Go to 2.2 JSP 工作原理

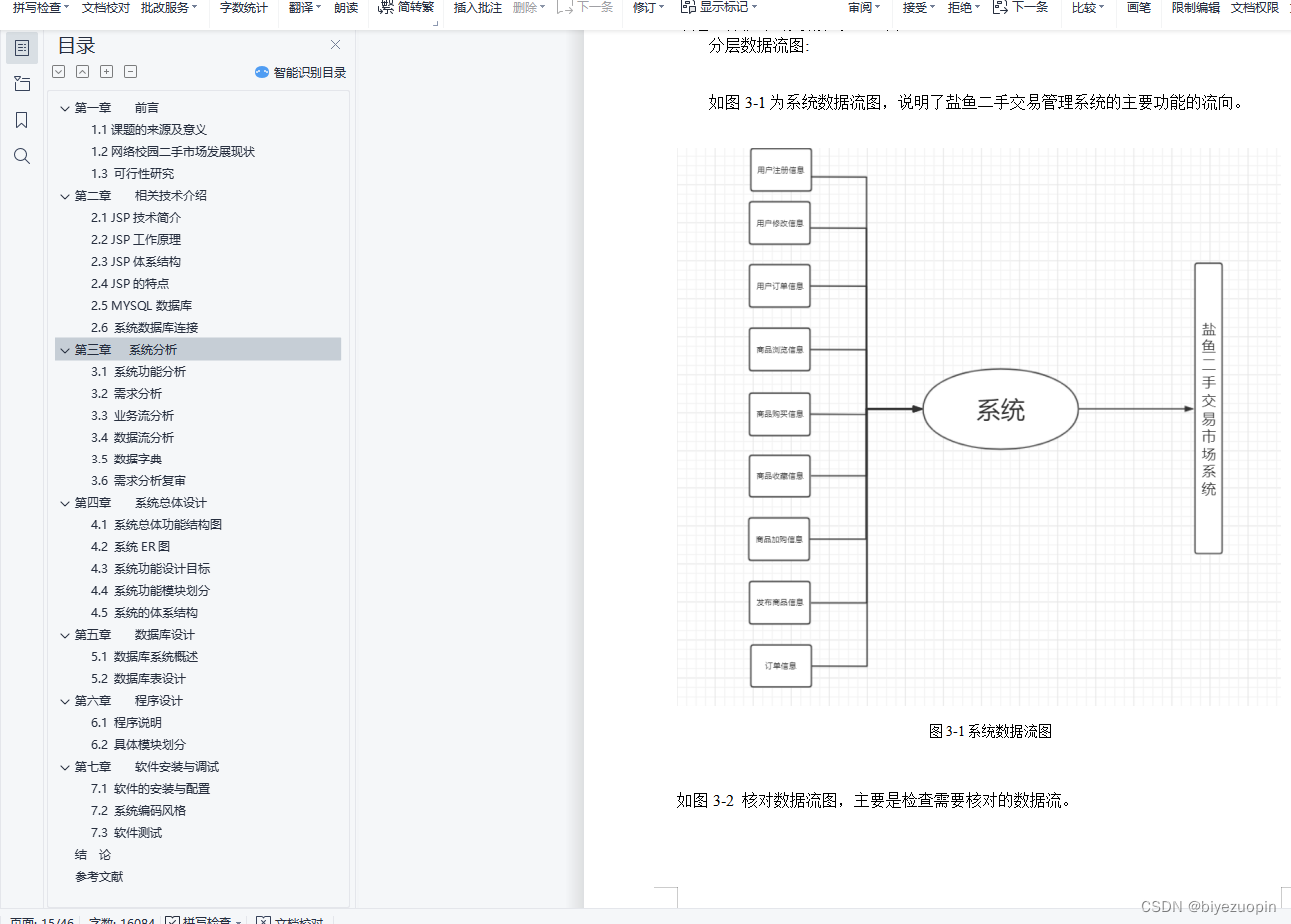[x=136, y=240]
